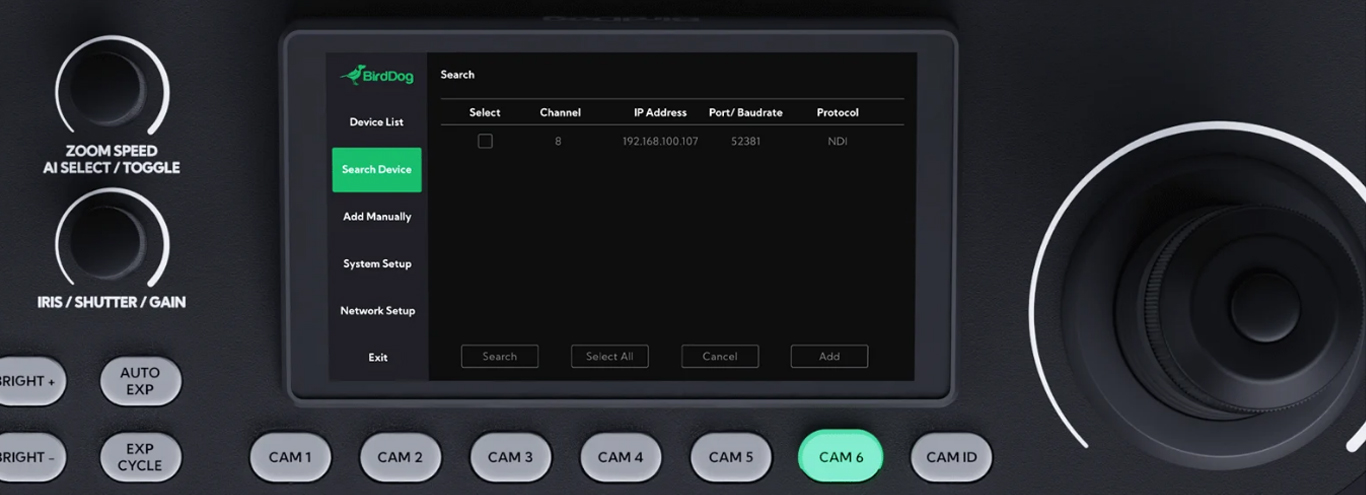Click the BirdDog logo

pos(377,75)
